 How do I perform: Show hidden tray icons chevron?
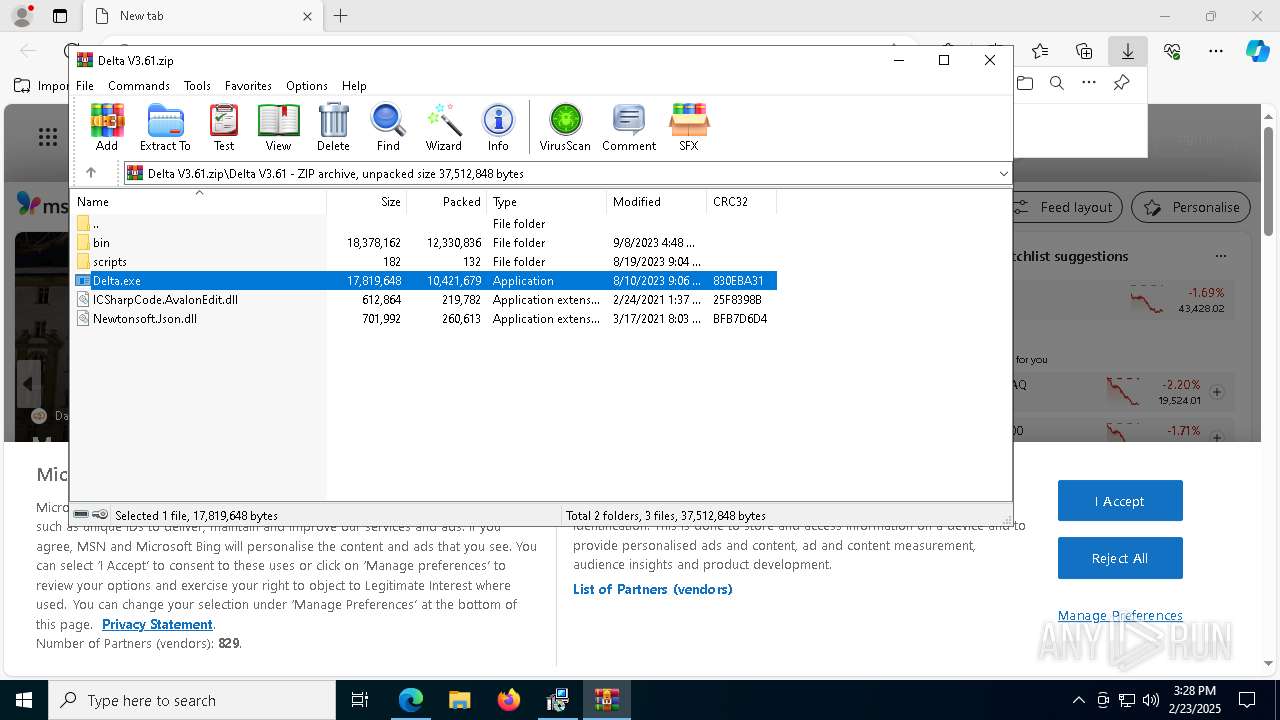1078,700
